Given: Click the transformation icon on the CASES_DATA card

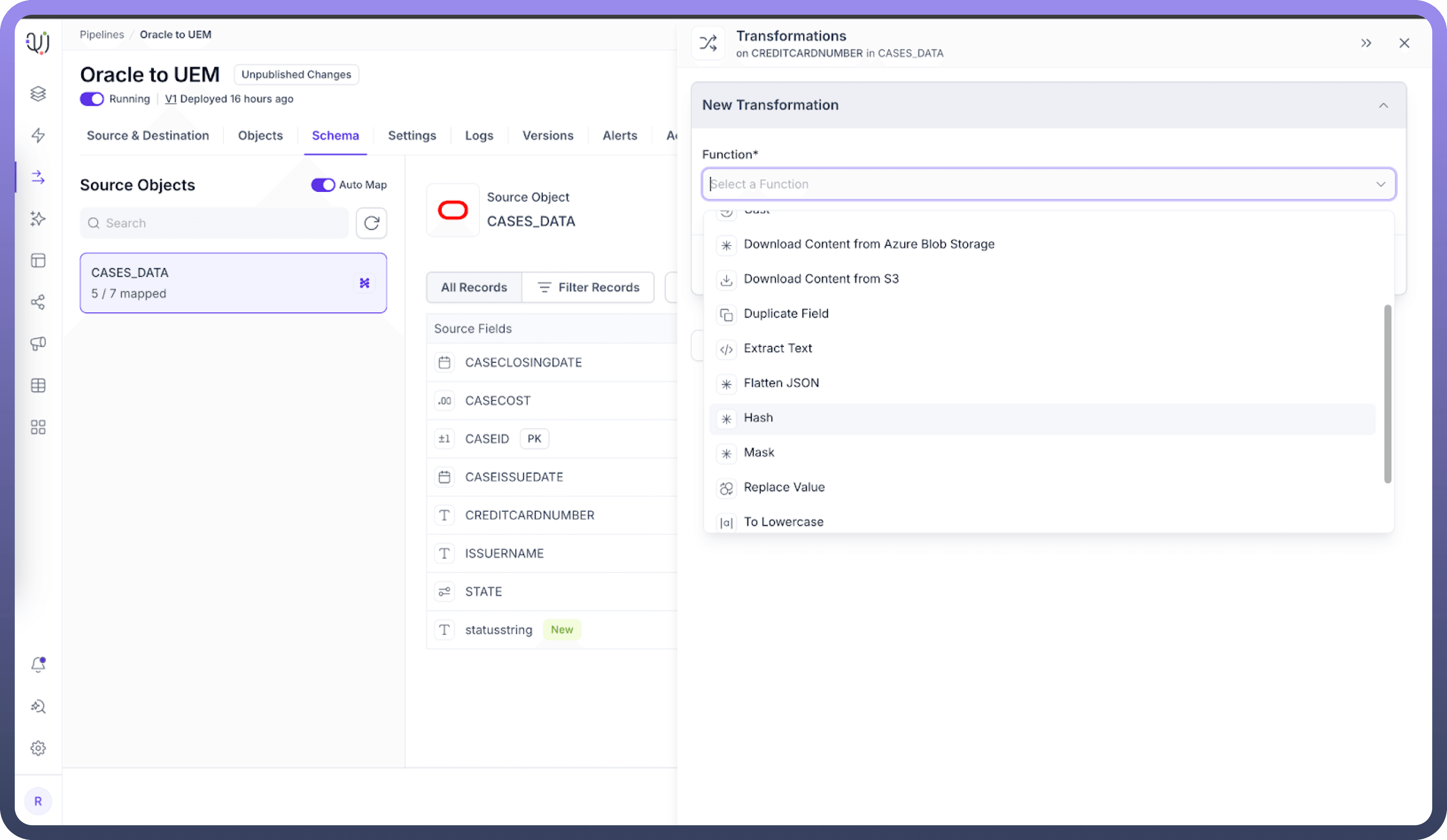Looking at the screenshot, I should click(x=364, y=283).
